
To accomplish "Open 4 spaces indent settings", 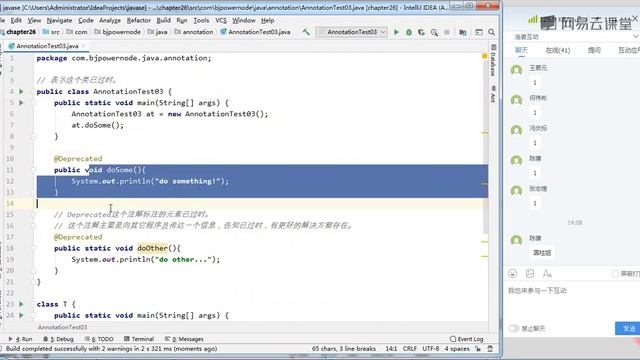I will pyautogui.click(x=457, y=349).
